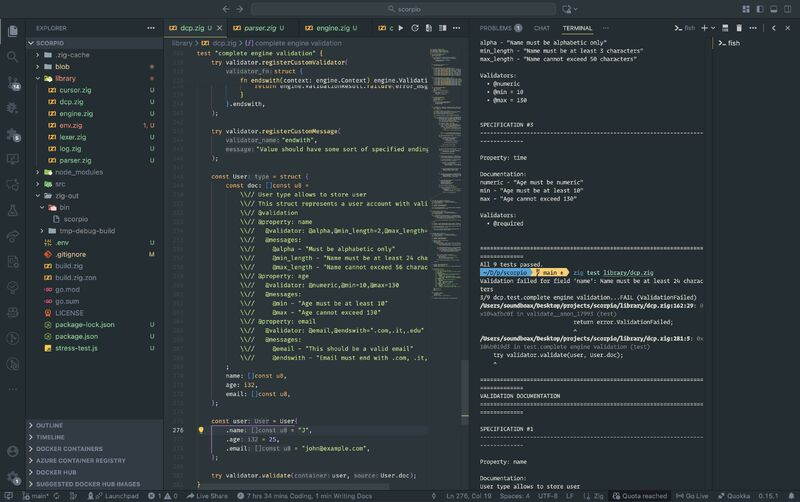The height and width of the screenshot is (502, 800).
Task: Click the Split Editor Right icon
Action: (x=442, y=28)
